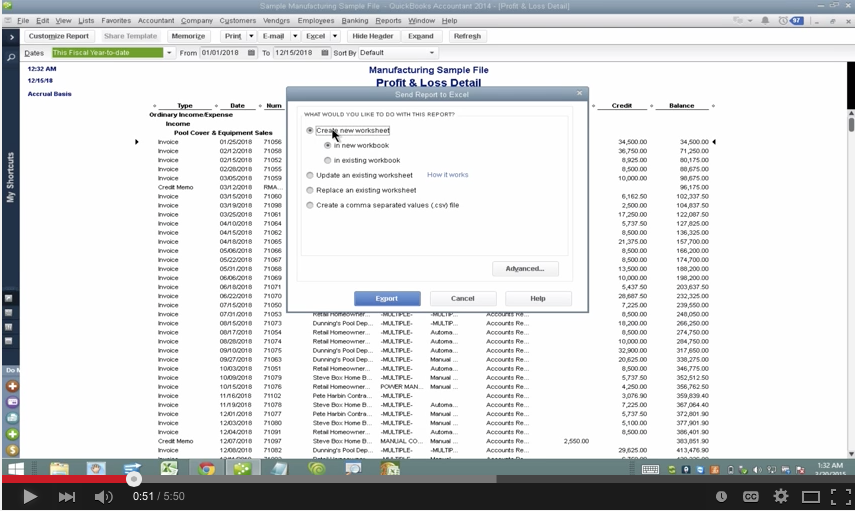Click the Credit column header
The image size is (855, 511).
coord(622,106)
